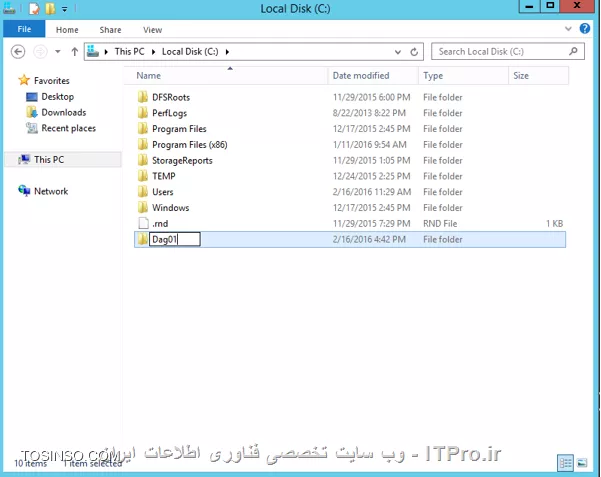Switch to the Home ribbon tab

(67, 30)
